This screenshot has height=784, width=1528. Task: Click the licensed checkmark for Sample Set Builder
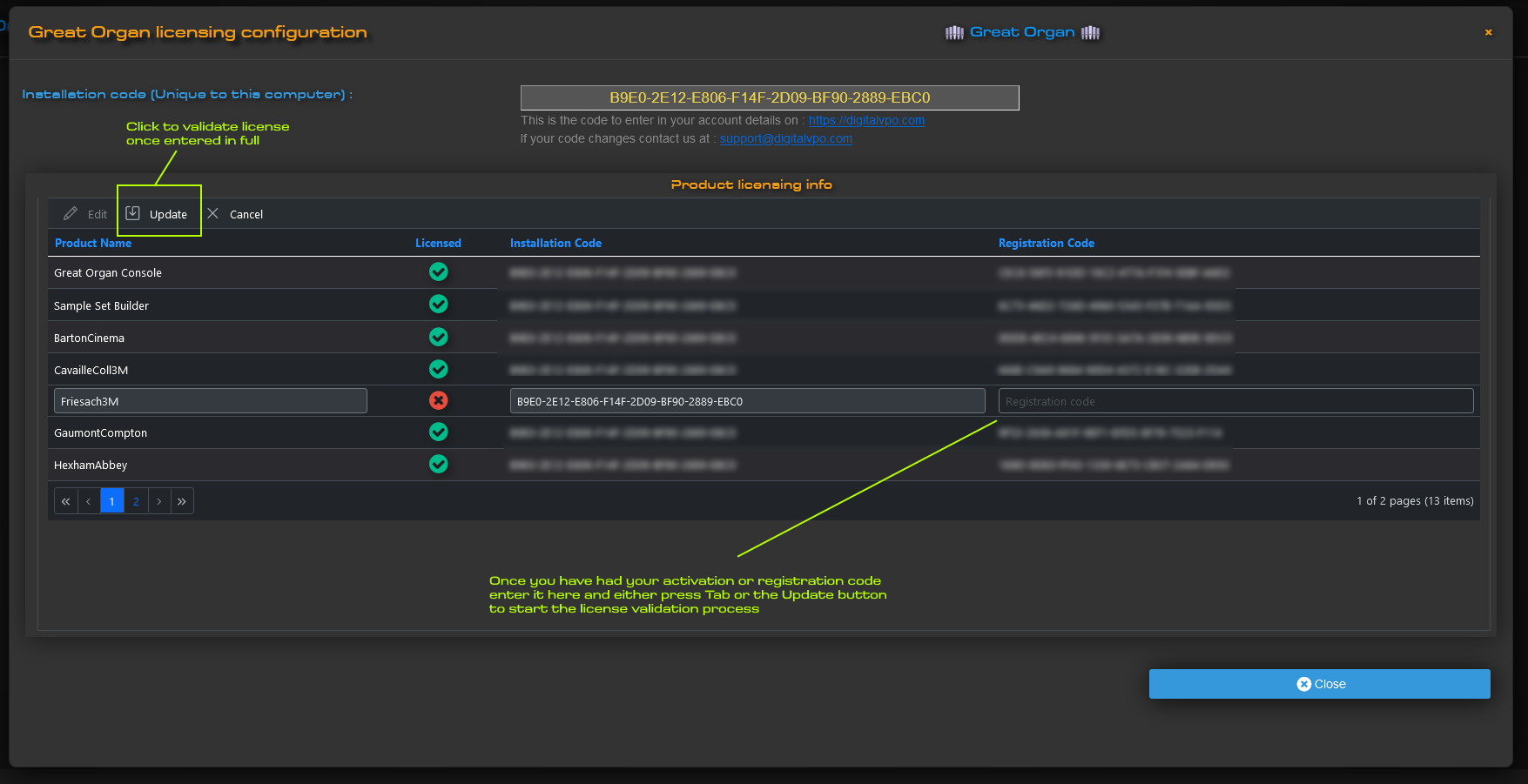pos(439,305)
